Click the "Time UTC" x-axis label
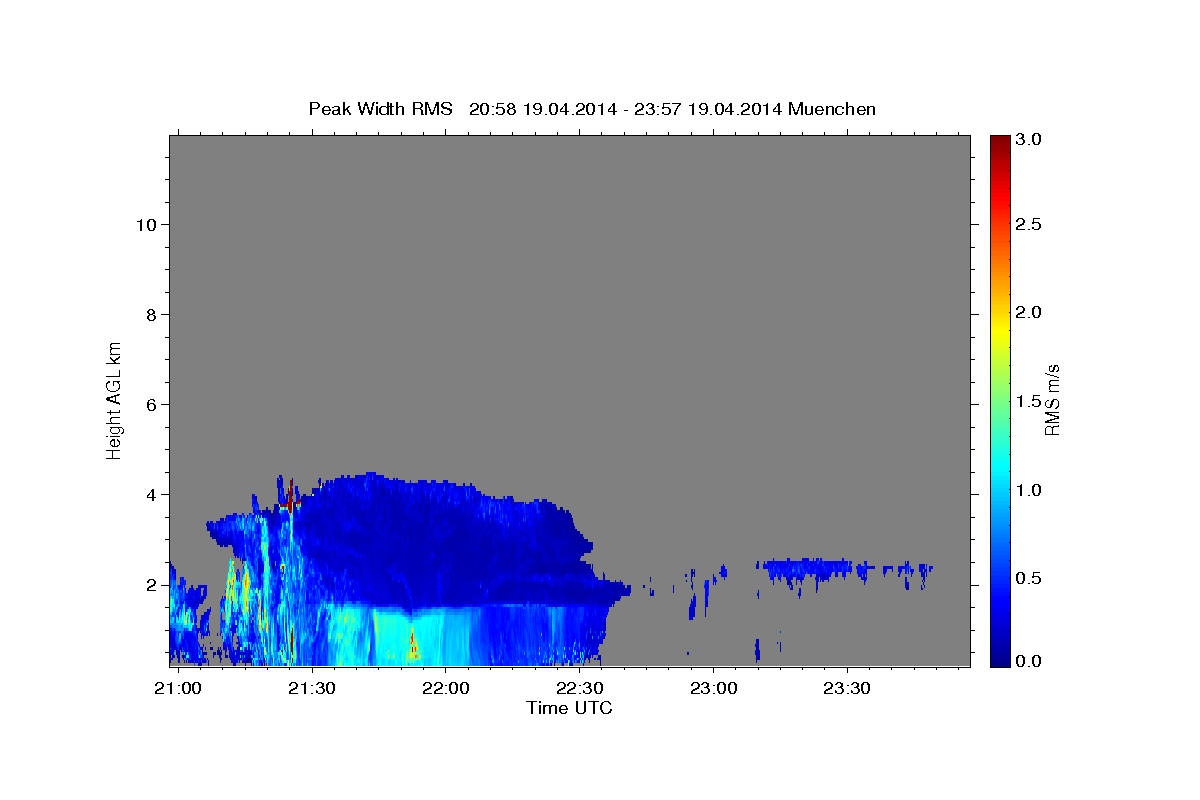The image size is (1200, 800). (569, 708)
